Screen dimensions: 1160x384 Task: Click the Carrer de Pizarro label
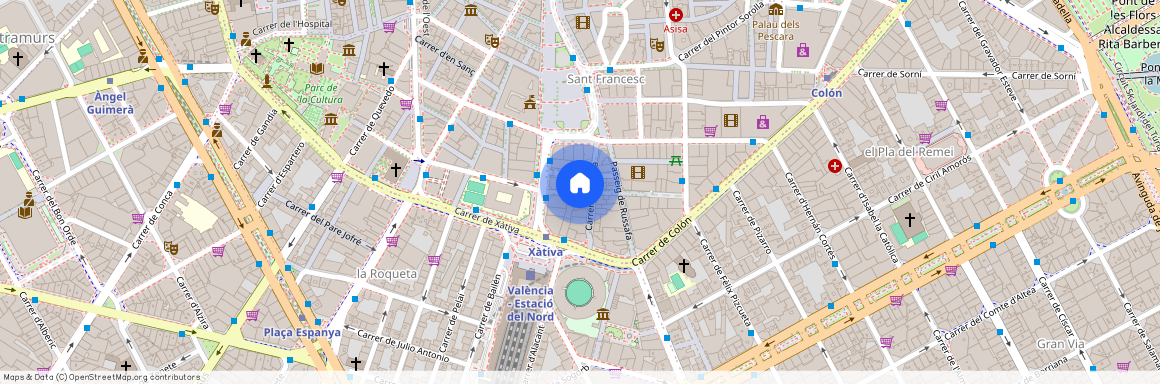752,221
